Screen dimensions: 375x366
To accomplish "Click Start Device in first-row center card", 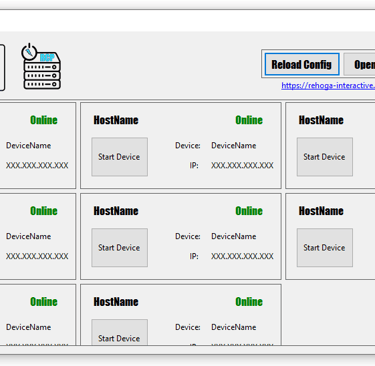I will click(x=119, y=157).
